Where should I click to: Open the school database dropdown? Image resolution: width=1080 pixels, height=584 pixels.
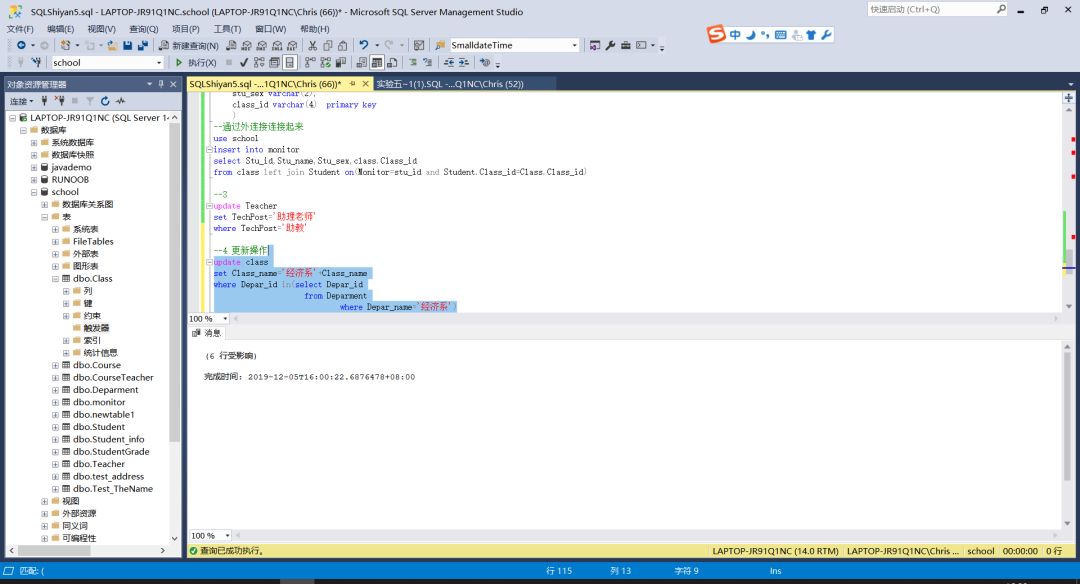159,62
